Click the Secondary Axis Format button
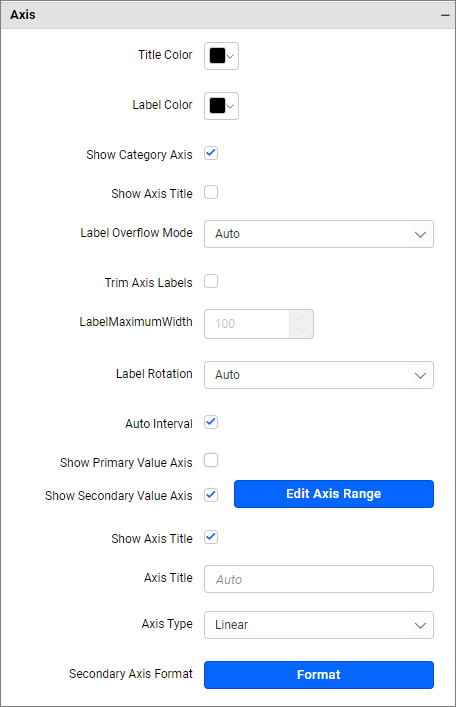This screenshot has height=707, width=456. tap(318, 675)
